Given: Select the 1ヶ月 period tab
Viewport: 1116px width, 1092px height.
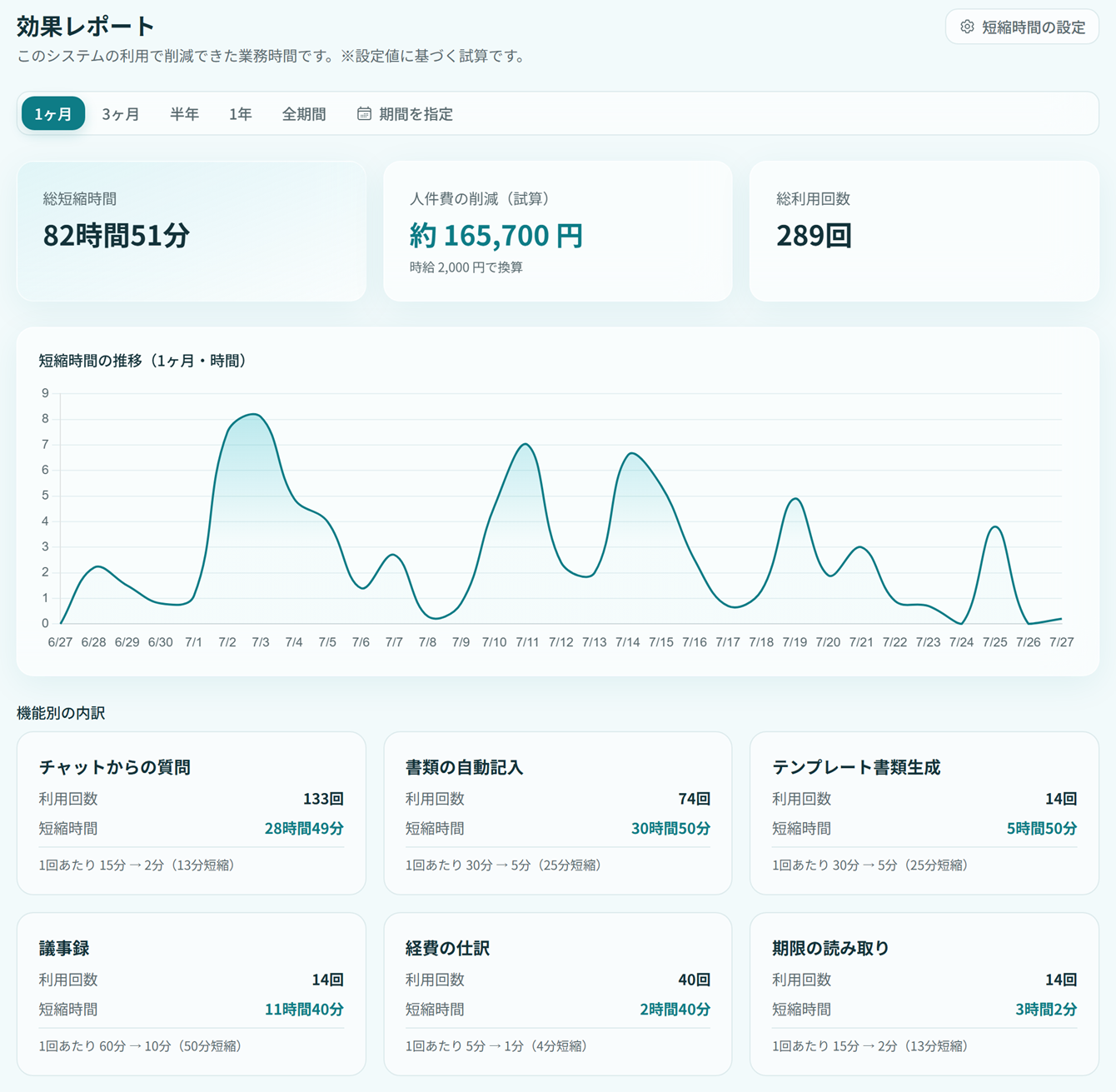Looking at the screenshot, I should (x=53, y=113).
